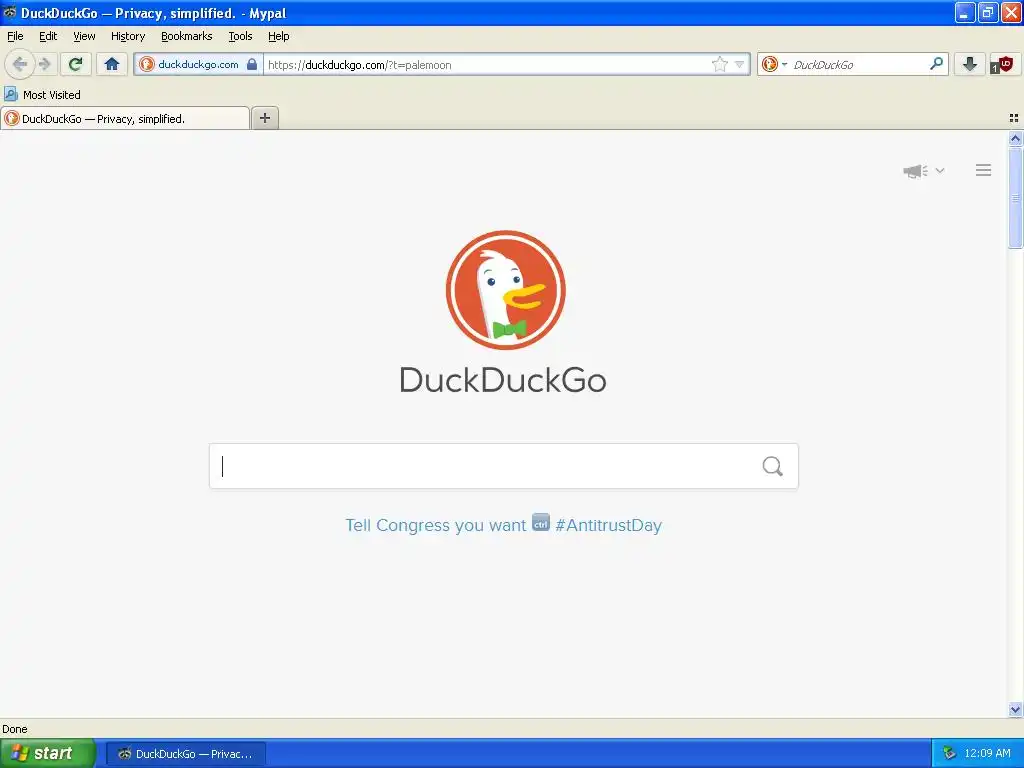The height and width of the screenshot is (768, 1024).
Task: Click the list all tabs grid icon
Action: point(1014,118)
